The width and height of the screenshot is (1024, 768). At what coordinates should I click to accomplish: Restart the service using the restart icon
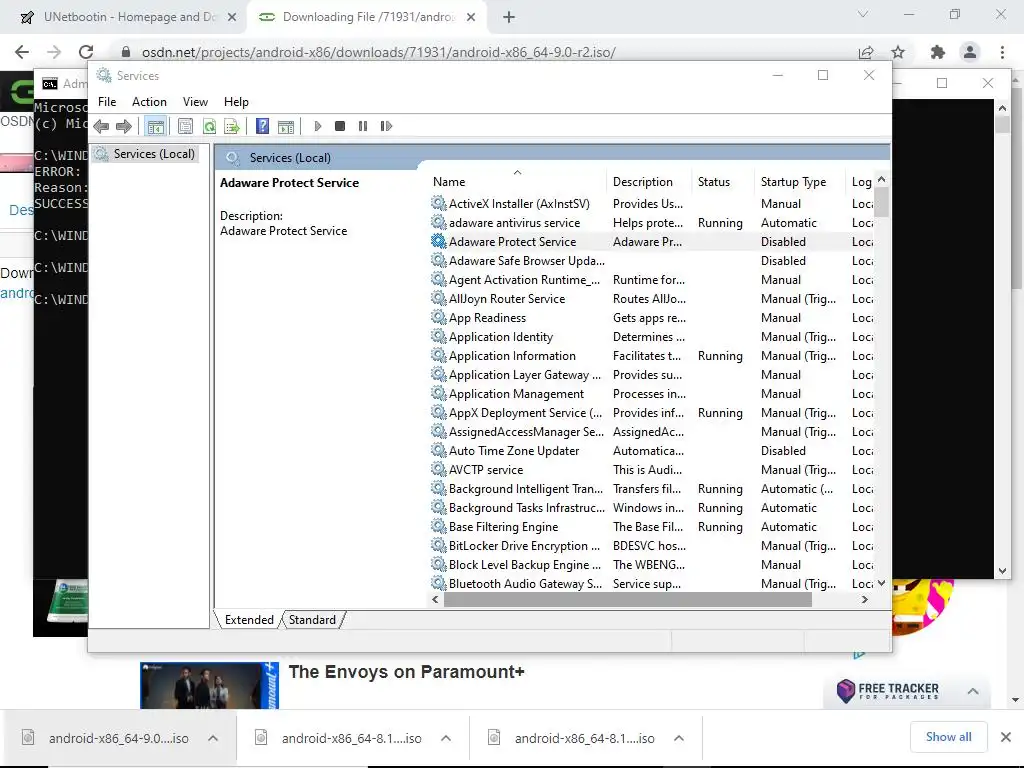387,126
